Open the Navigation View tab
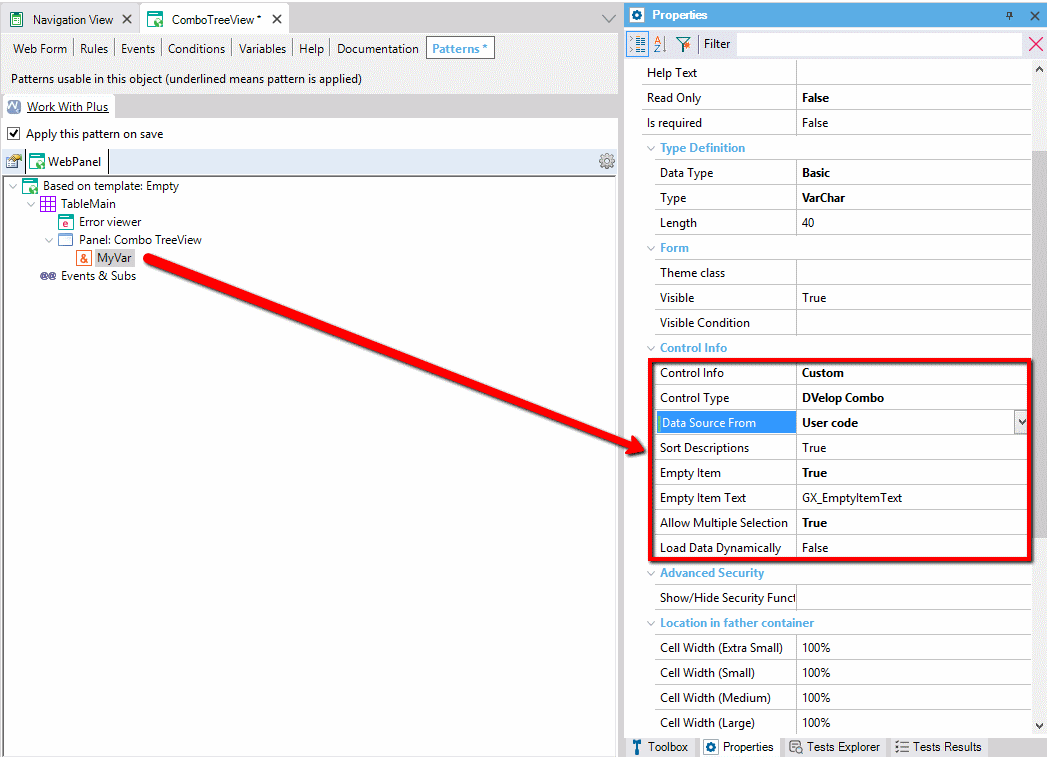Screen dimensions: 1047x757 (x=72, y=19)
